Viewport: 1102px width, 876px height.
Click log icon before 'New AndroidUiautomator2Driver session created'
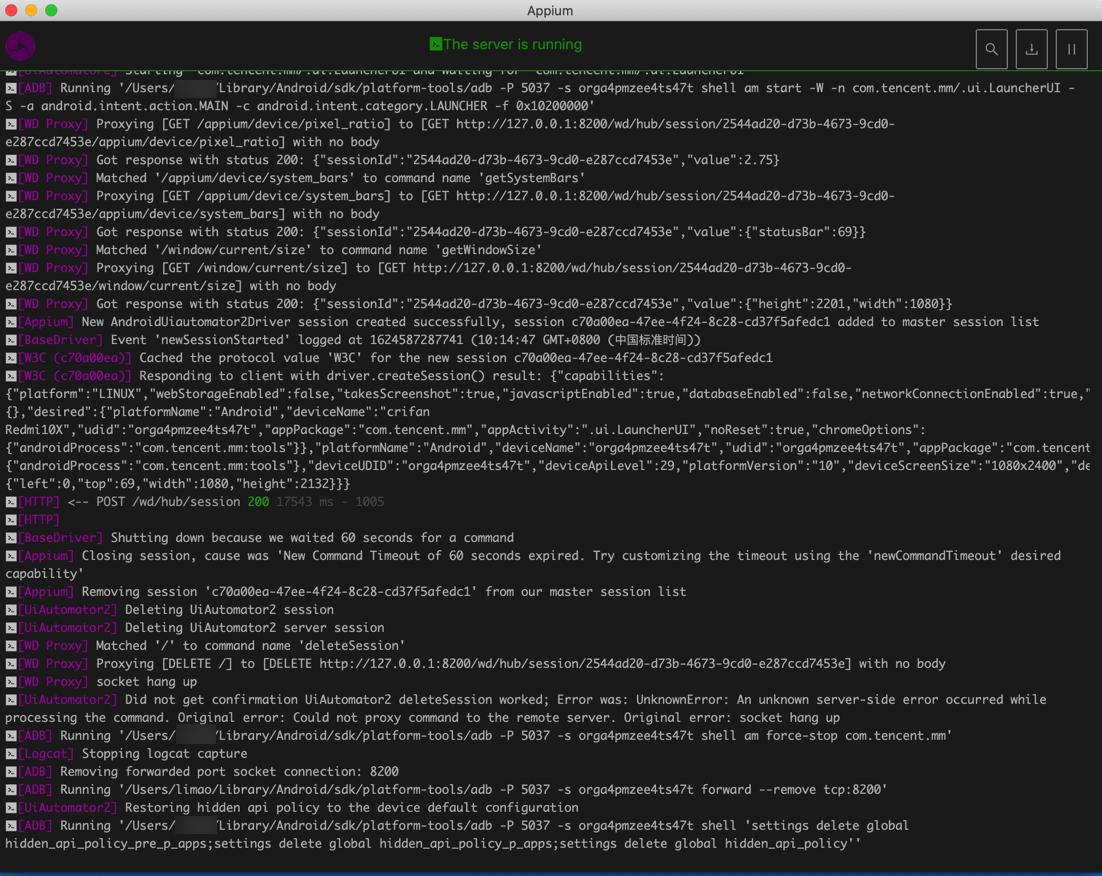(11, 322)
